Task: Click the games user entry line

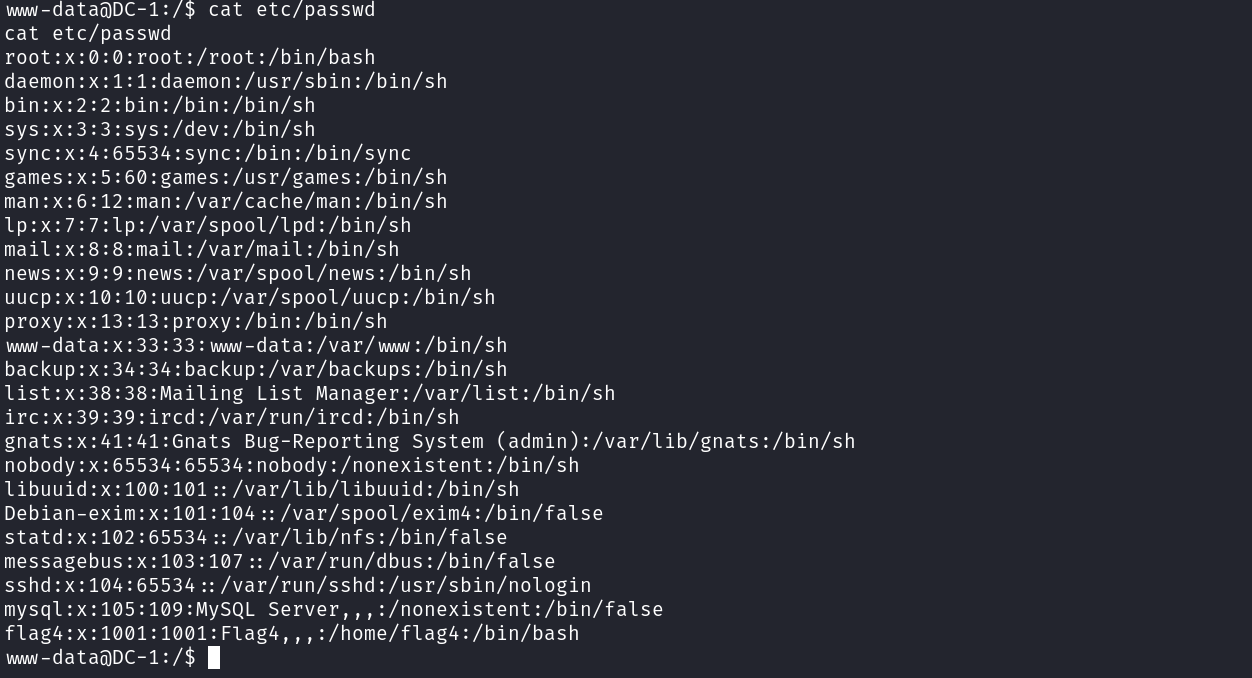Action: [225, 178]
